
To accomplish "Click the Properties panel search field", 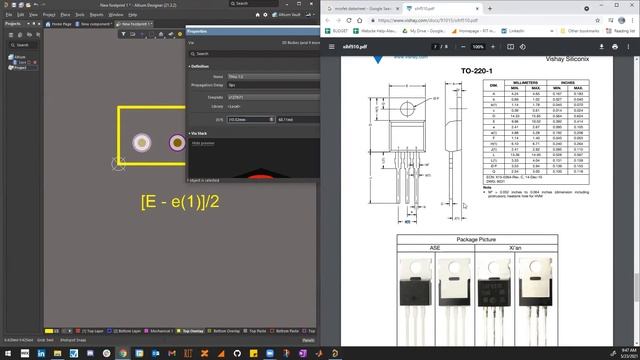I will click(x=254, y=54).
